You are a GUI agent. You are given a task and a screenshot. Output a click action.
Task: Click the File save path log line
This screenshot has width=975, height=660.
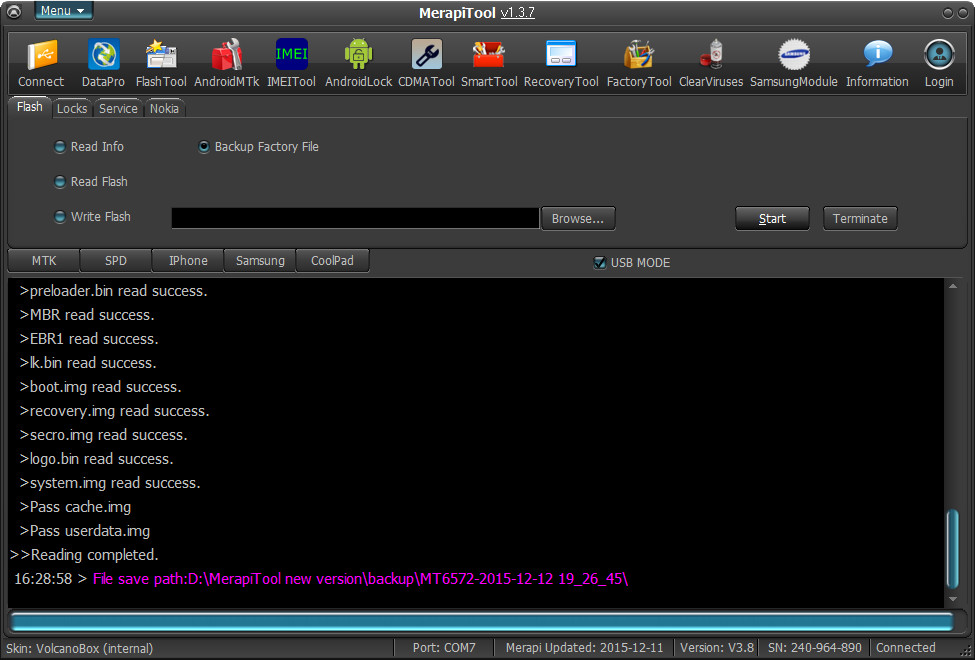(321, 579)
